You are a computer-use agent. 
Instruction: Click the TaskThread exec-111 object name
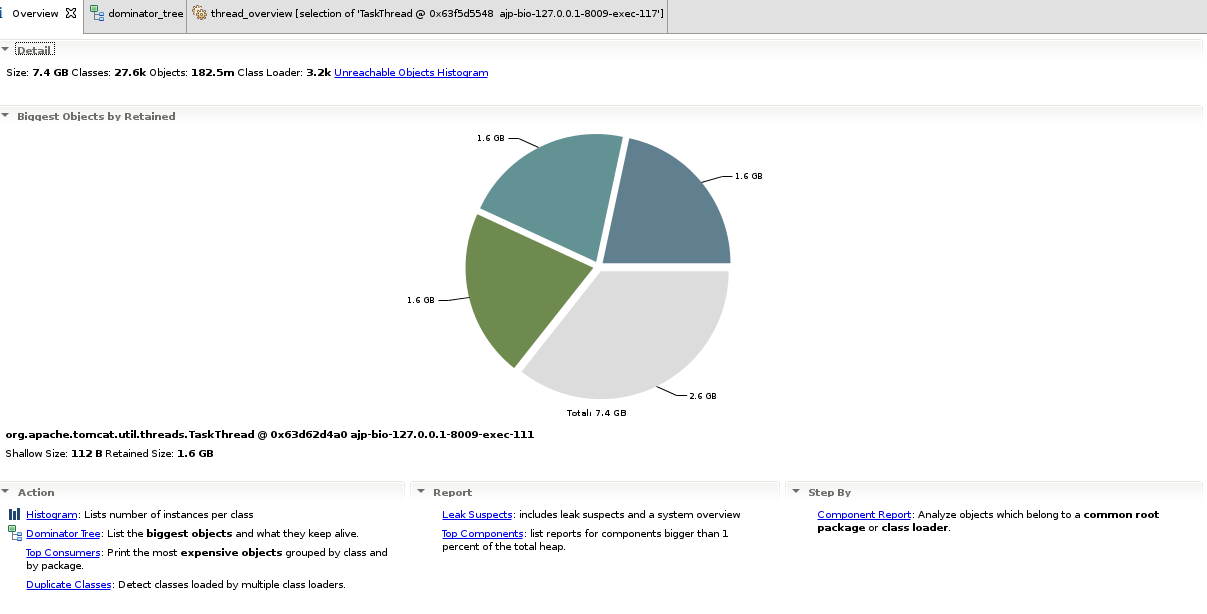(270, 435)
